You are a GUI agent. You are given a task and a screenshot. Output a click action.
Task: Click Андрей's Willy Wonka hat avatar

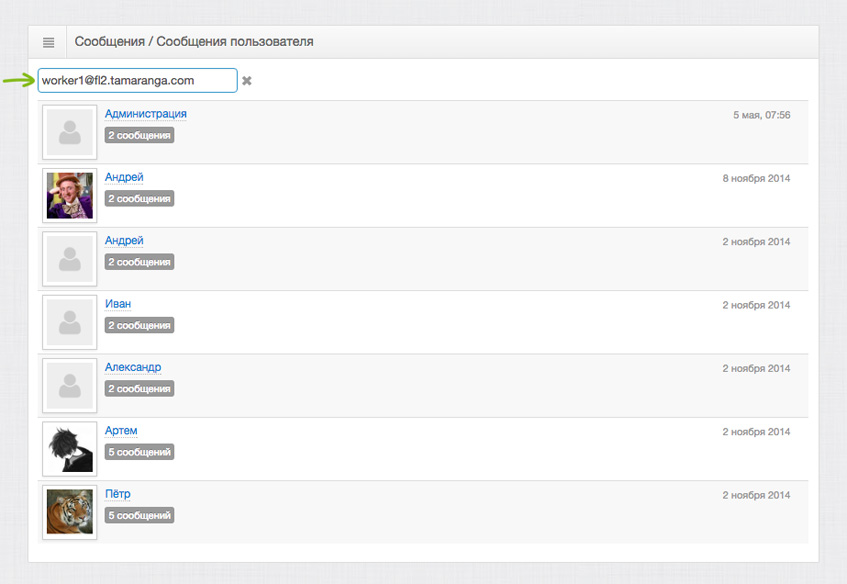click(70, 196)
